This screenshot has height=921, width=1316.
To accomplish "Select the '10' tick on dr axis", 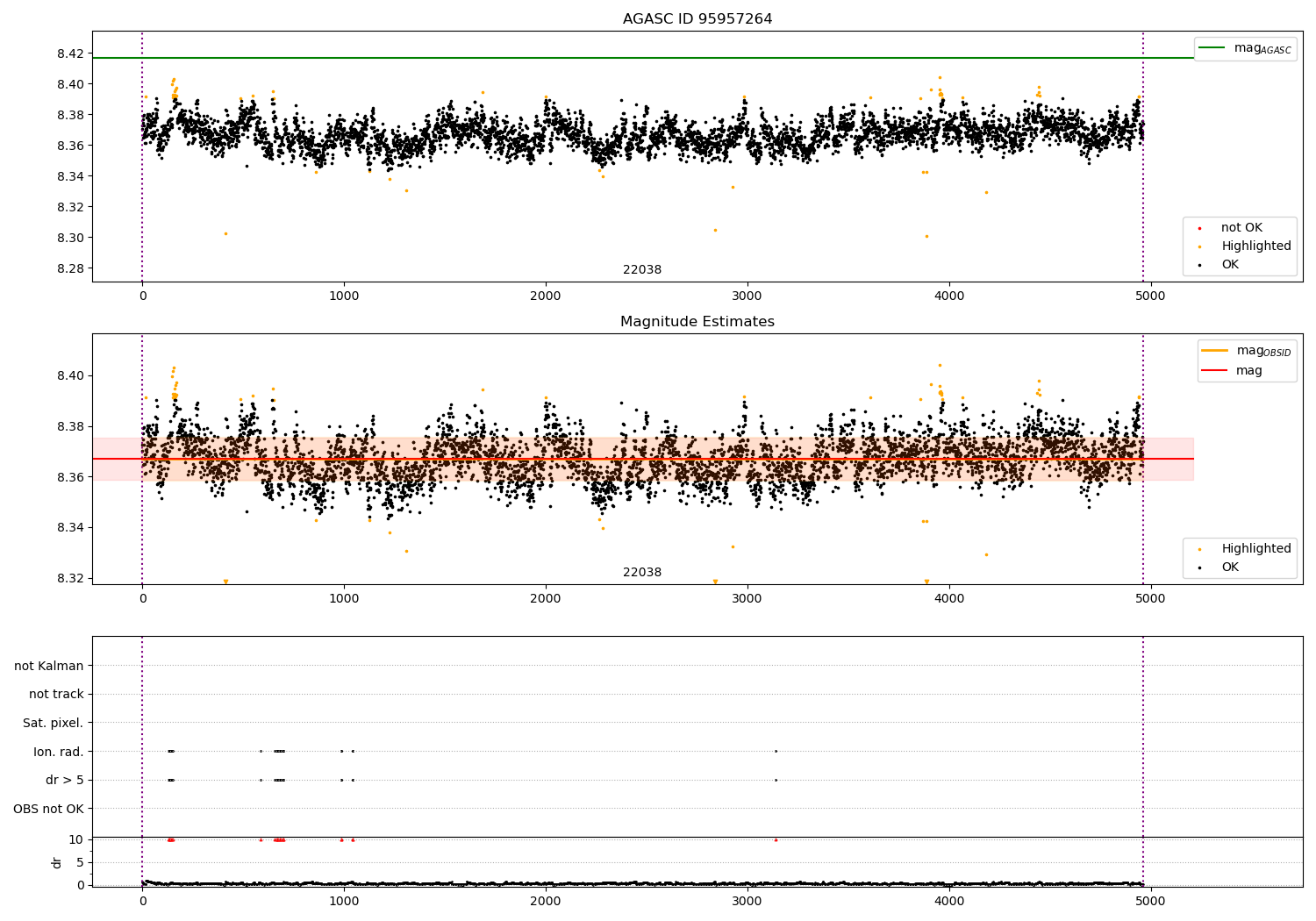I will click(x=76, y=839).
